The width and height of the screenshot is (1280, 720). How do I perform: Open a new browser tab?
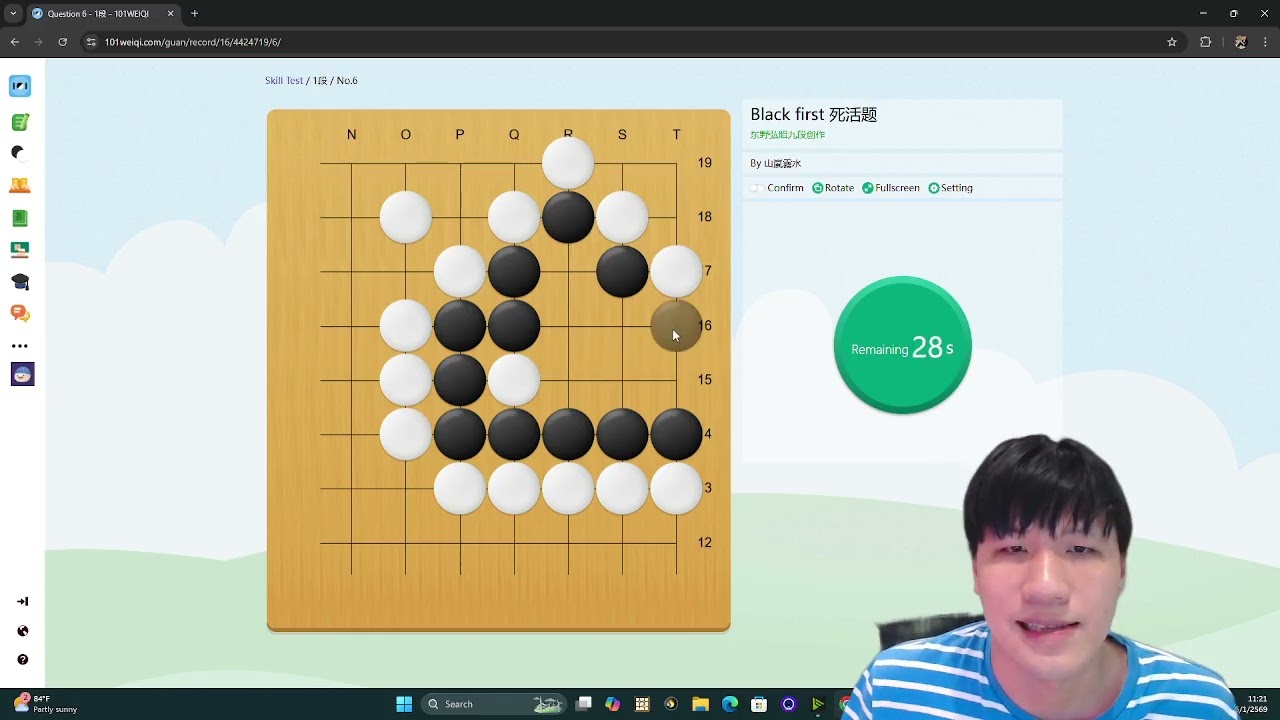194,14
